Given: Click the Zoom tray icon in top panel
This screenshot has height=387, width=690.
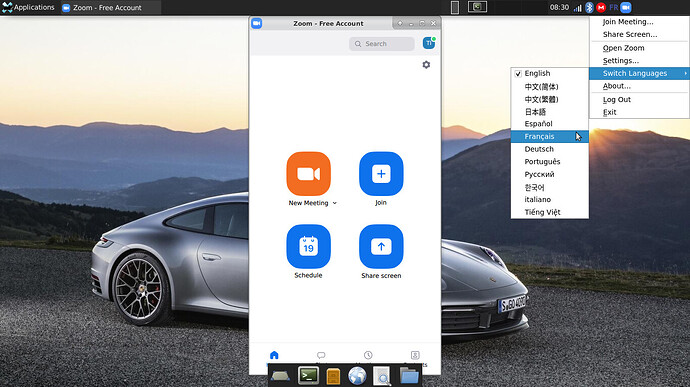Looking at the screenshot, I should click(626, 7).
